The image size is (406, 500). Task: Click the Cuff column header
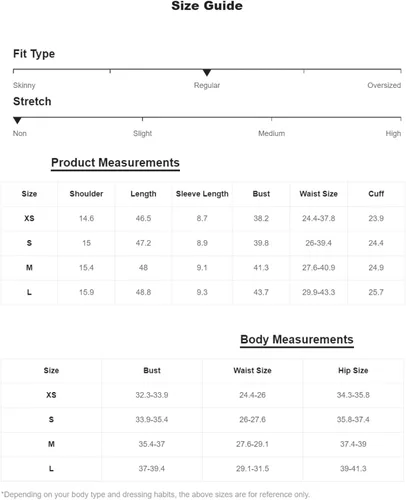tap(376, 194)
